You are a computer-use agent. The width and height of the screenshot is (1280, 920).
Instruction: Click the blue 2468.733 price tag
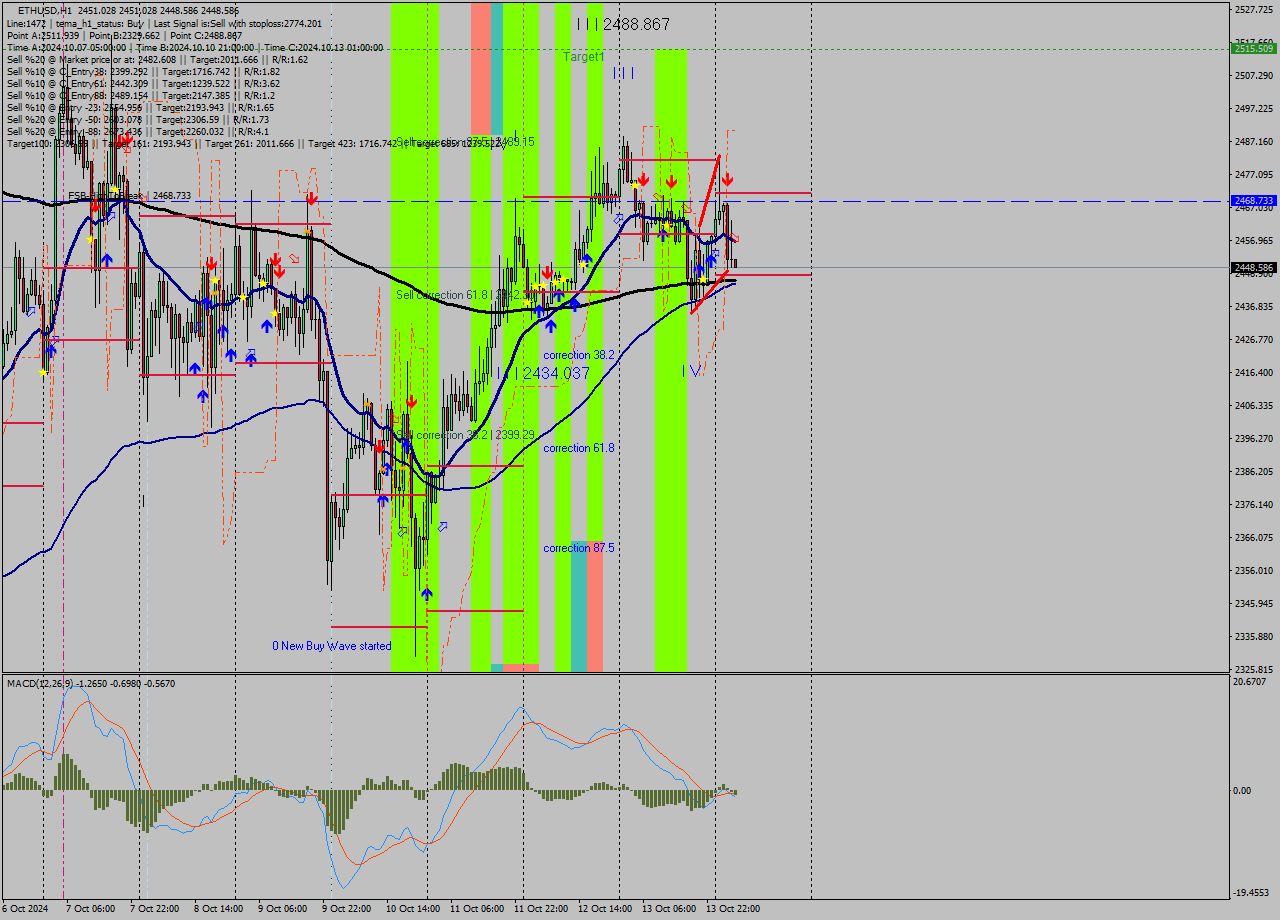1253,200
